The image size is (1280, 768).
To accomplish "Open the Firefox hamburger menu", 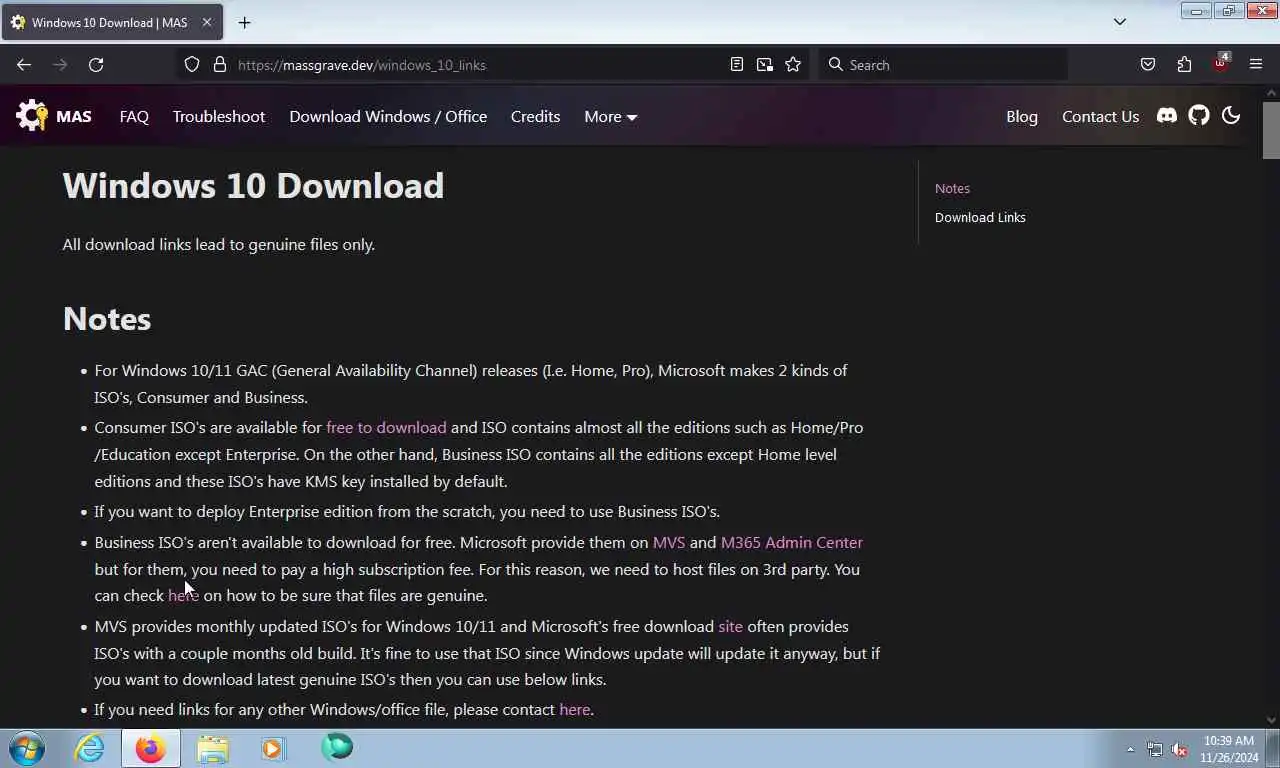I will click(x=1256, y=65).
